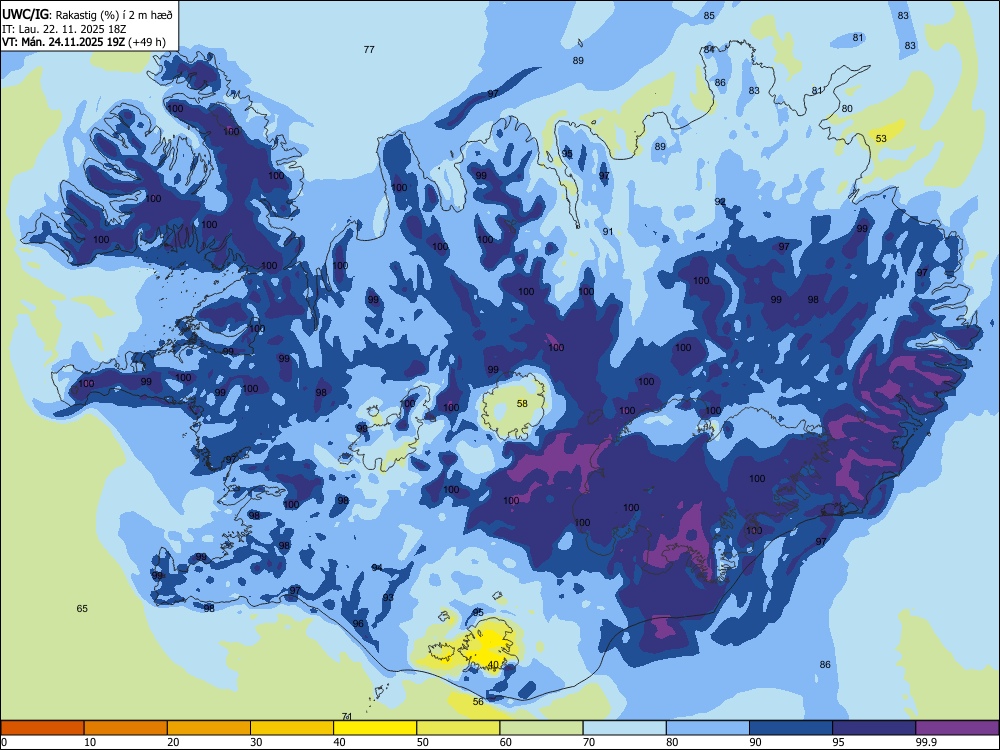Select the purple above-99.9 legend swatch

[x=957, y=728]
